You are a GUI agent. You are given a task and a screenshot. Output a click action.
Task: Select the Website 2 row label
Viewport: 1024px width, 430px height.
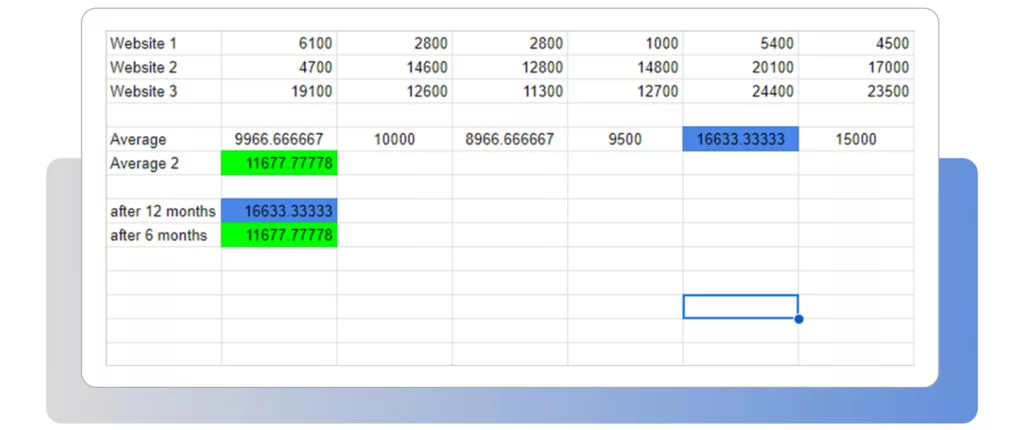click(163, 67)
